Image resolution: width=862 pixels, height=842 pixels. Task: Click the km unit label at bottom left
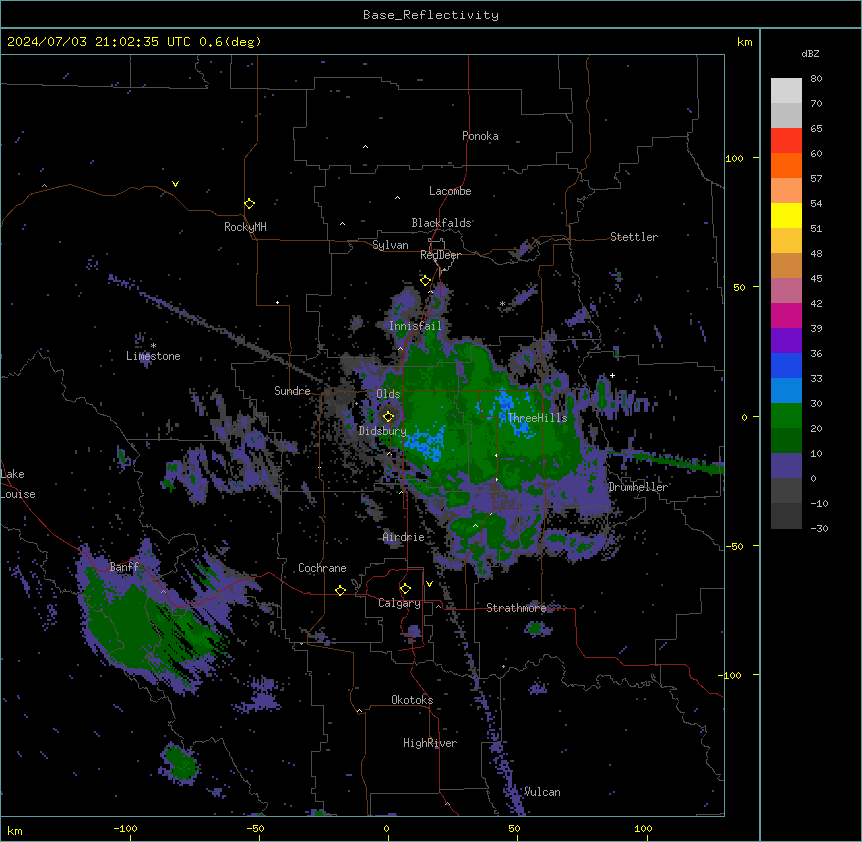[14, 830]
